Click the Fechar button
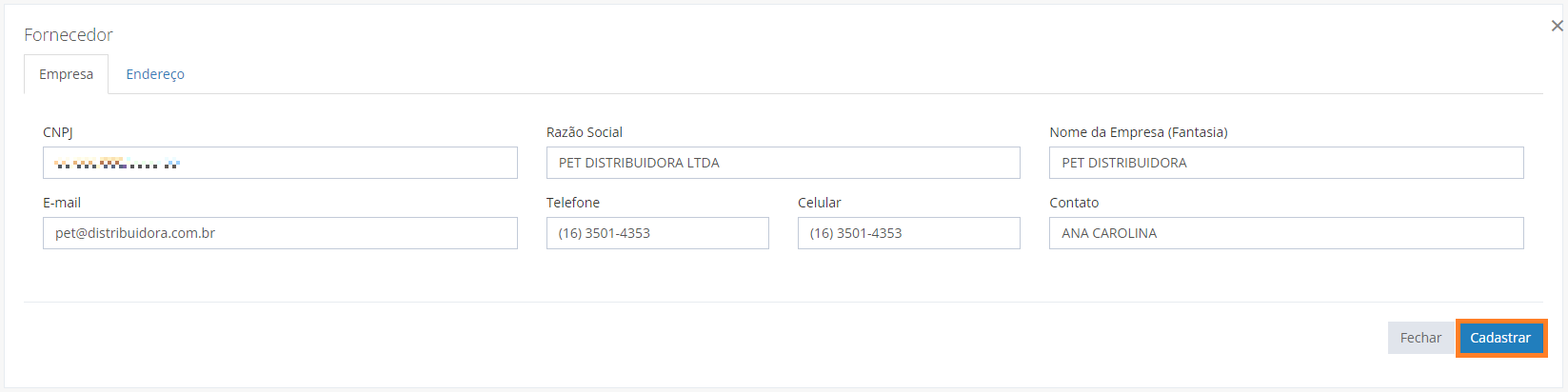The image size is (1568, 392). tap(1420, 338)
